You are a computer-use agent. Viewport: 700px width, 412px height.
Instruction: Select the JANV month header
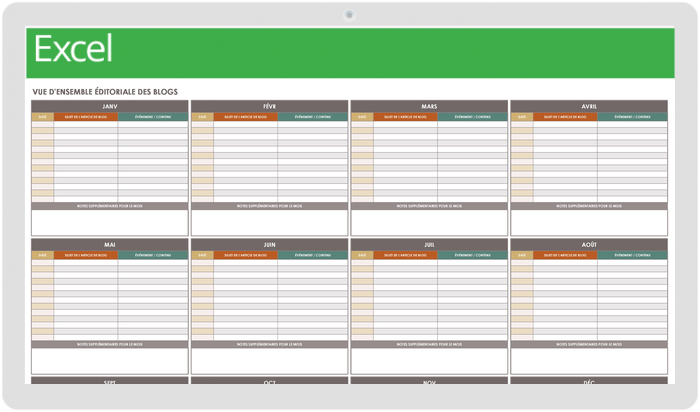point(110,106)
